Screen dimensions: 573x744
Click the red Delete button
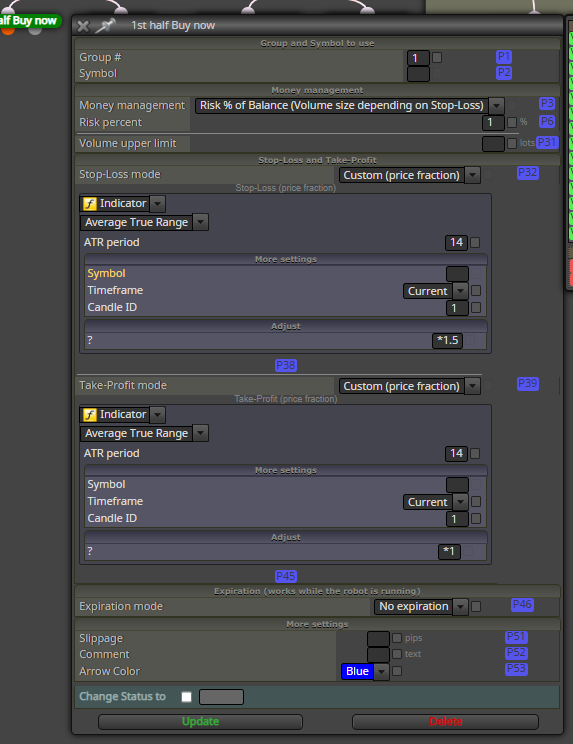pos(445,722)
